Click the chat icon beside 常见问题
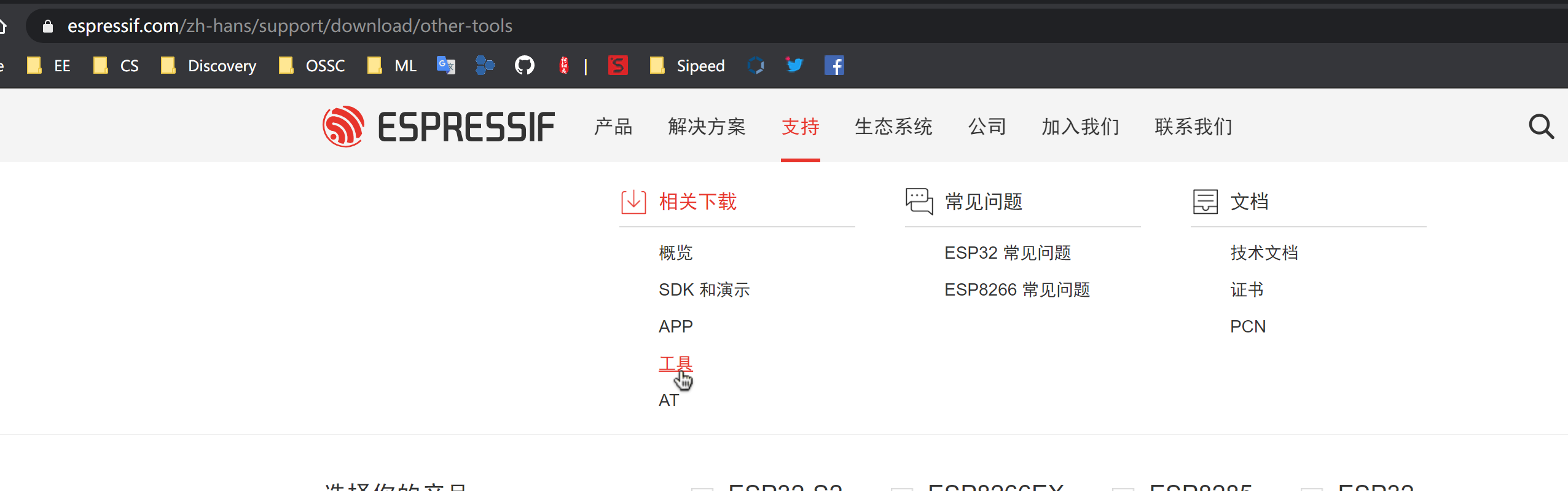Image resolution: width=1568 pixels, height=491 pixels. pos(919,202)
